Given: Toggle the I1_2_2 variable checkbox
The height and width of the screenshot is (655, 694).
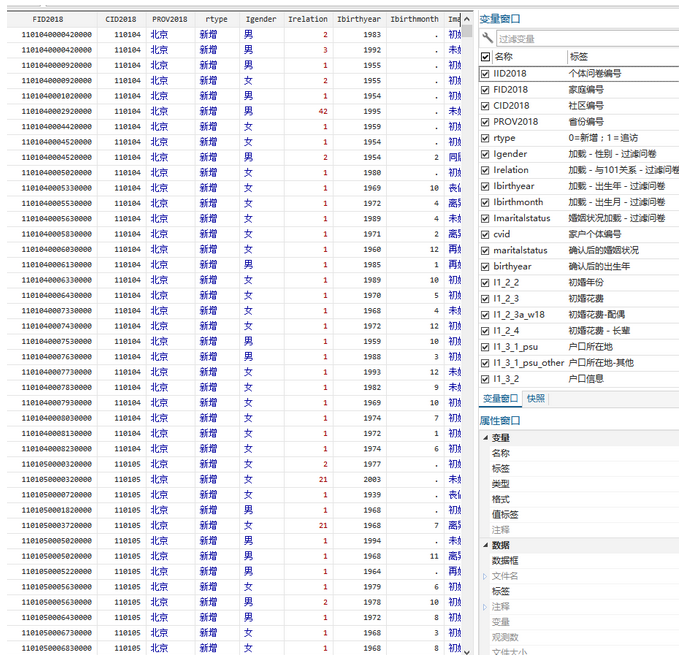Looking at the screenshot, I should [485, 283].
